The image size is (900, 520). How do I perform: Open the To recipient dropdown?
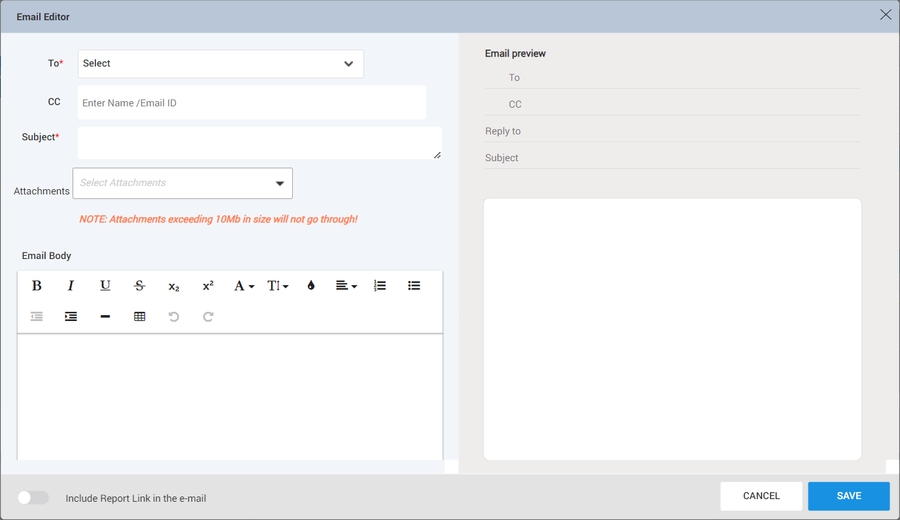coord(221,64)
